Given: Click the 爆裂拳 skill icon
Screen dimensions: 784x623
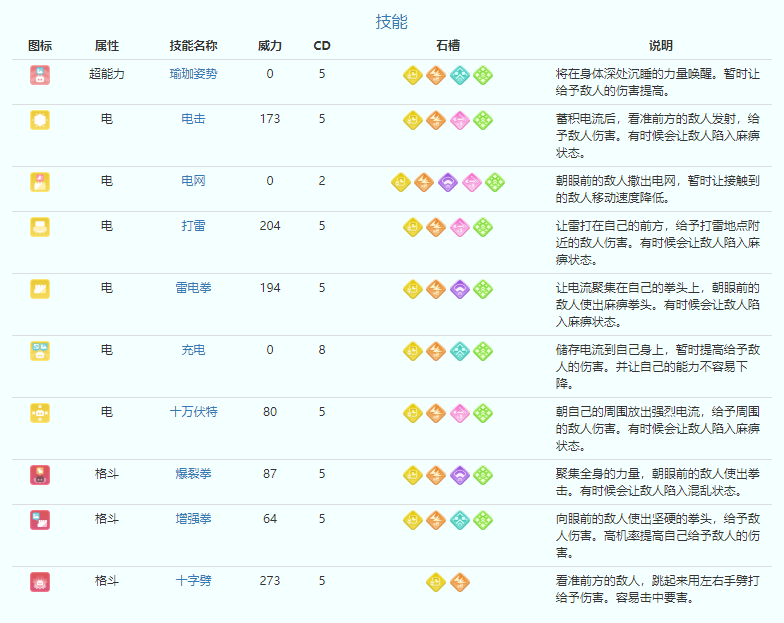Looking at the screenshot, I should [x=40, y=475].
